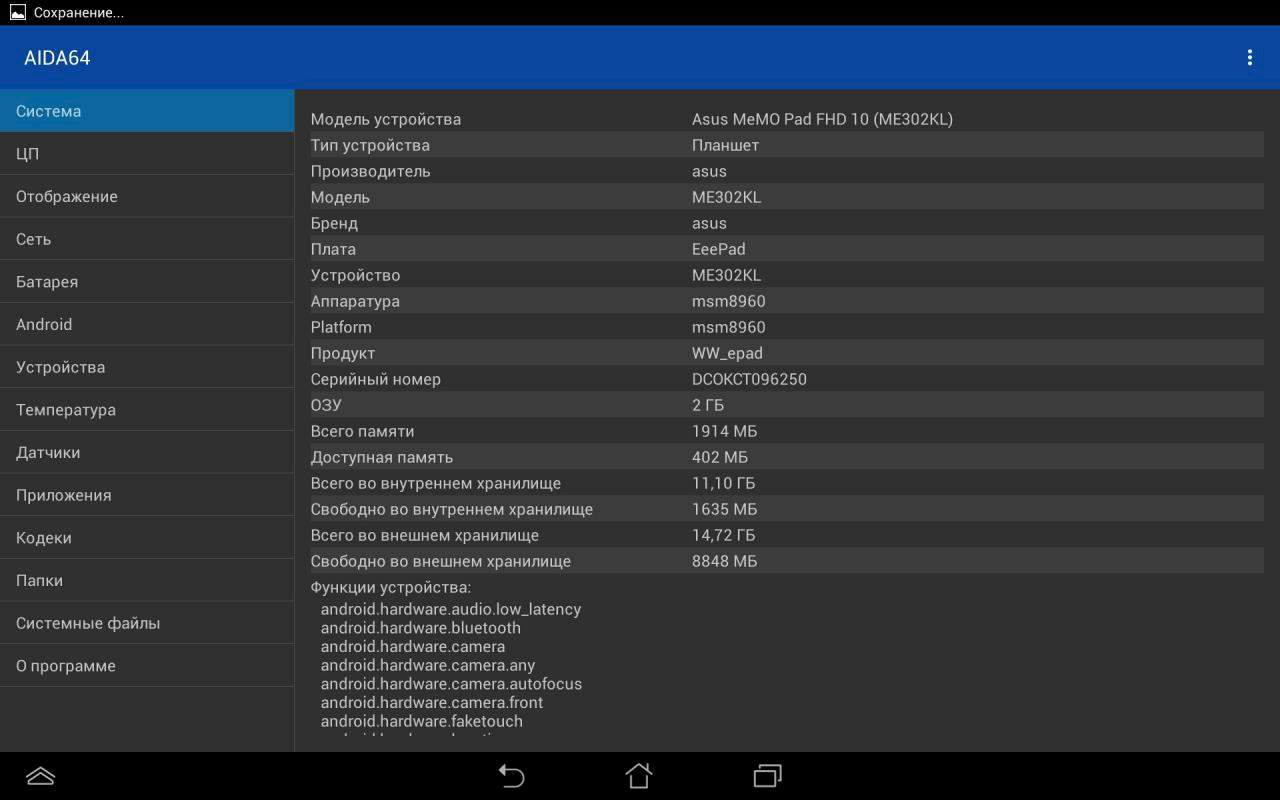Tap the screenshot saving notification icon

click(17, 13)
